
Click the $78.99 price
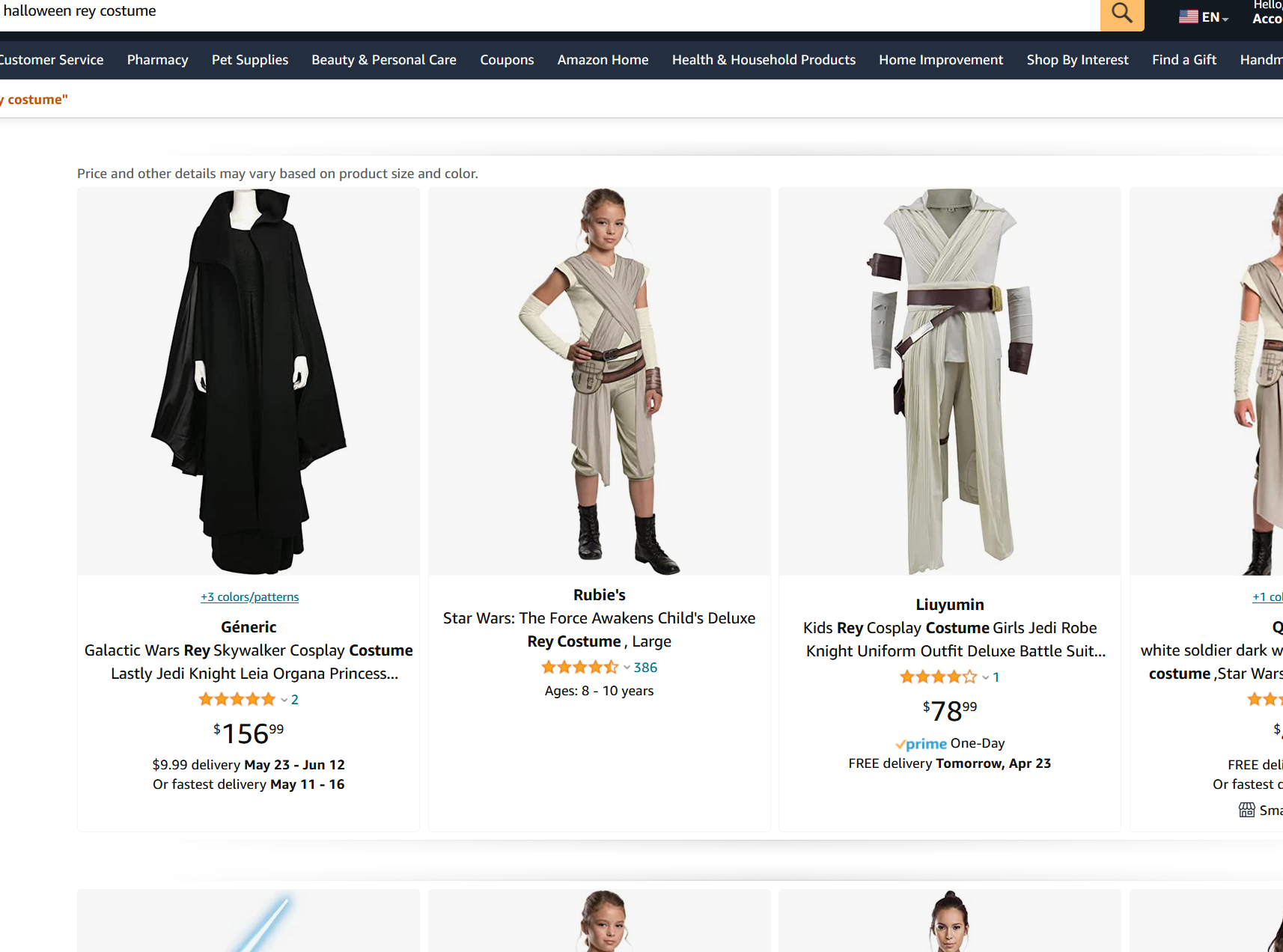pos(950,710)
